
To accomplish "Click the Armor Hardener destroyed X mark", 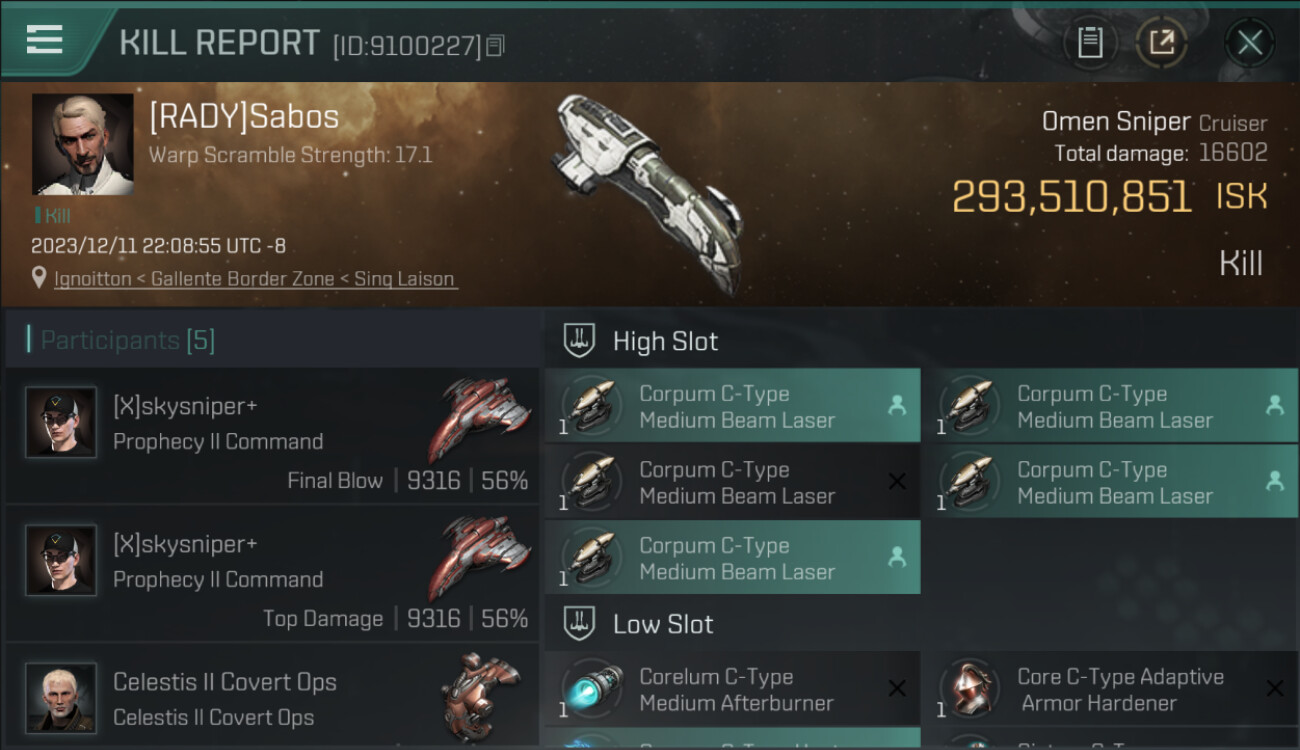I will point(1275,688).
